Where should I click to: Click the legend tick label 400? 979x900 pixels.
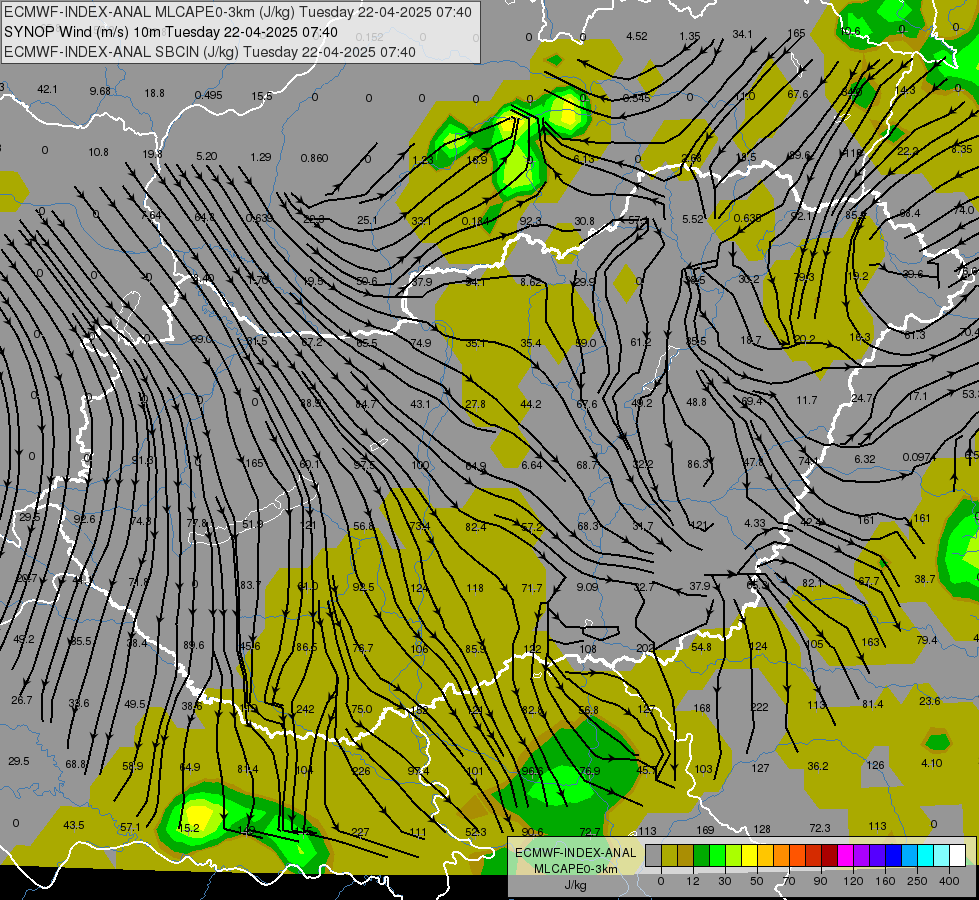pos(949,881)
